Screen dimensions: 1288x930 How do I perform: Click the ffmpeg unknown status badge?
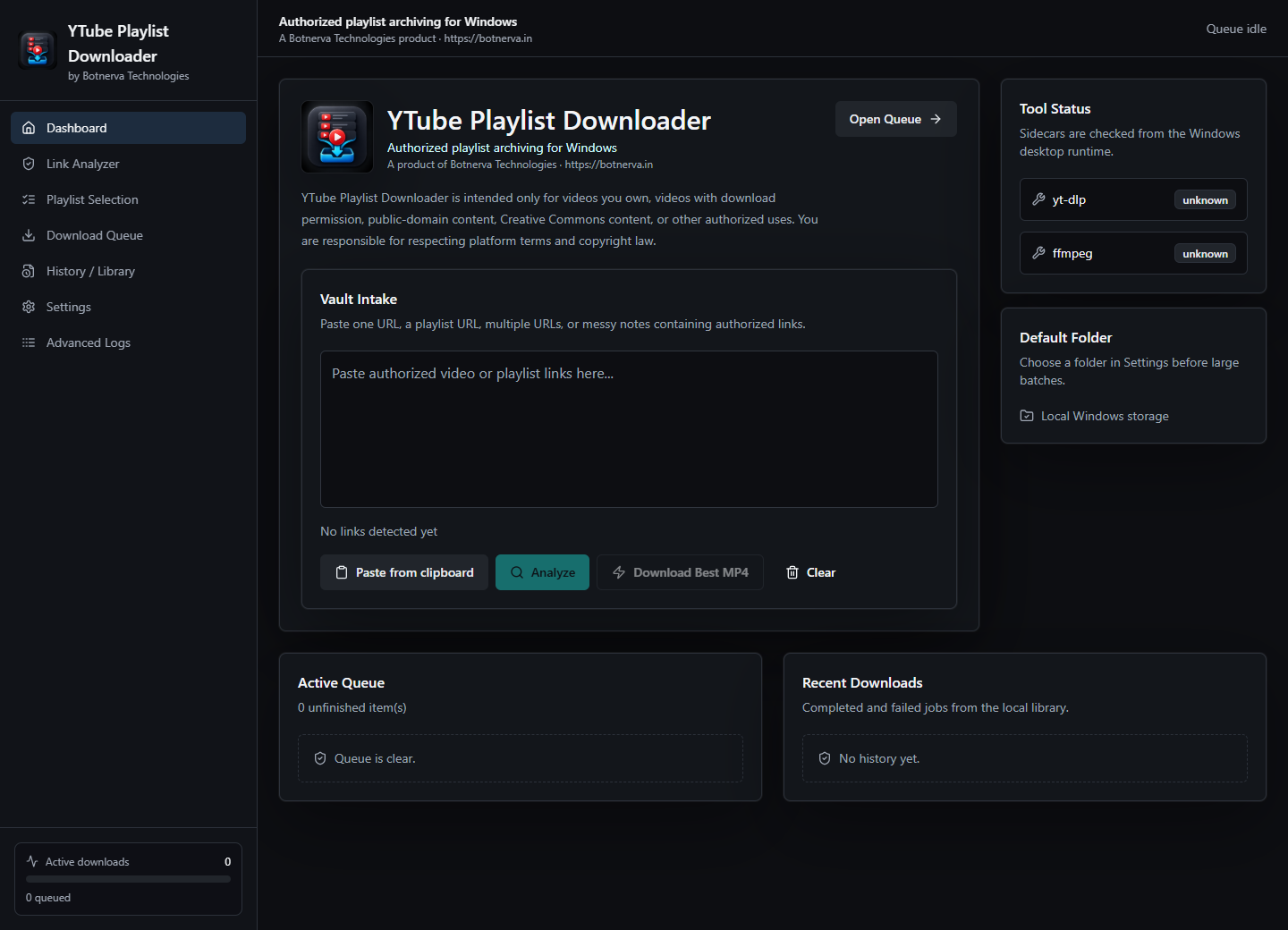click(1205, 254)
